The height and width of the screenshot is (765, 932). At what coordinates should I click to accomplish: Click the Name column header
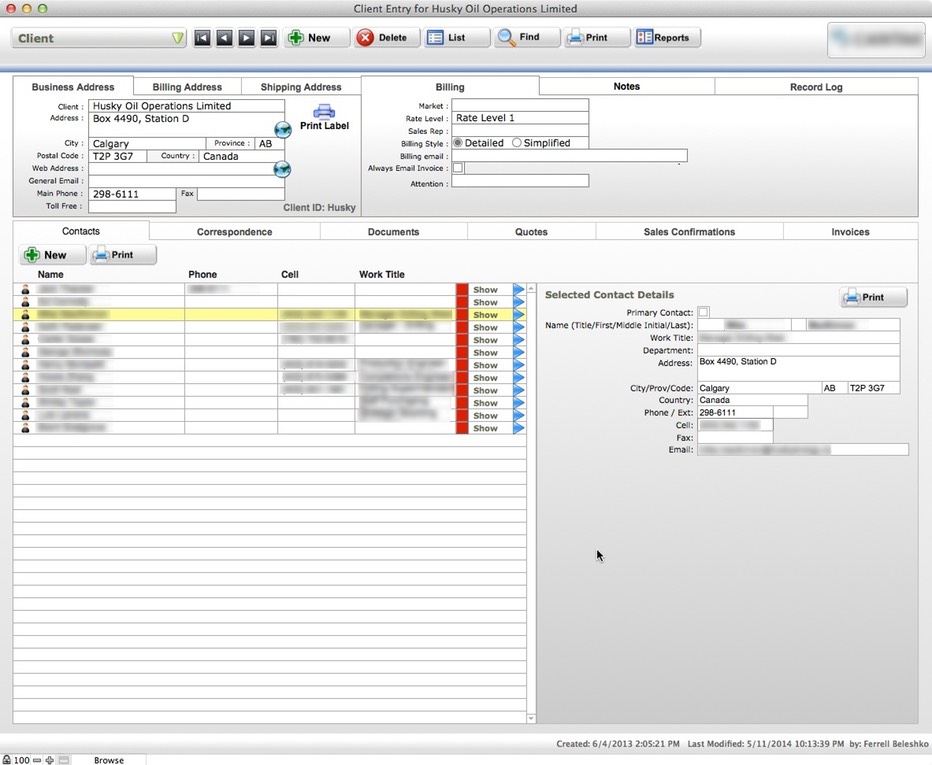[51, 275]
